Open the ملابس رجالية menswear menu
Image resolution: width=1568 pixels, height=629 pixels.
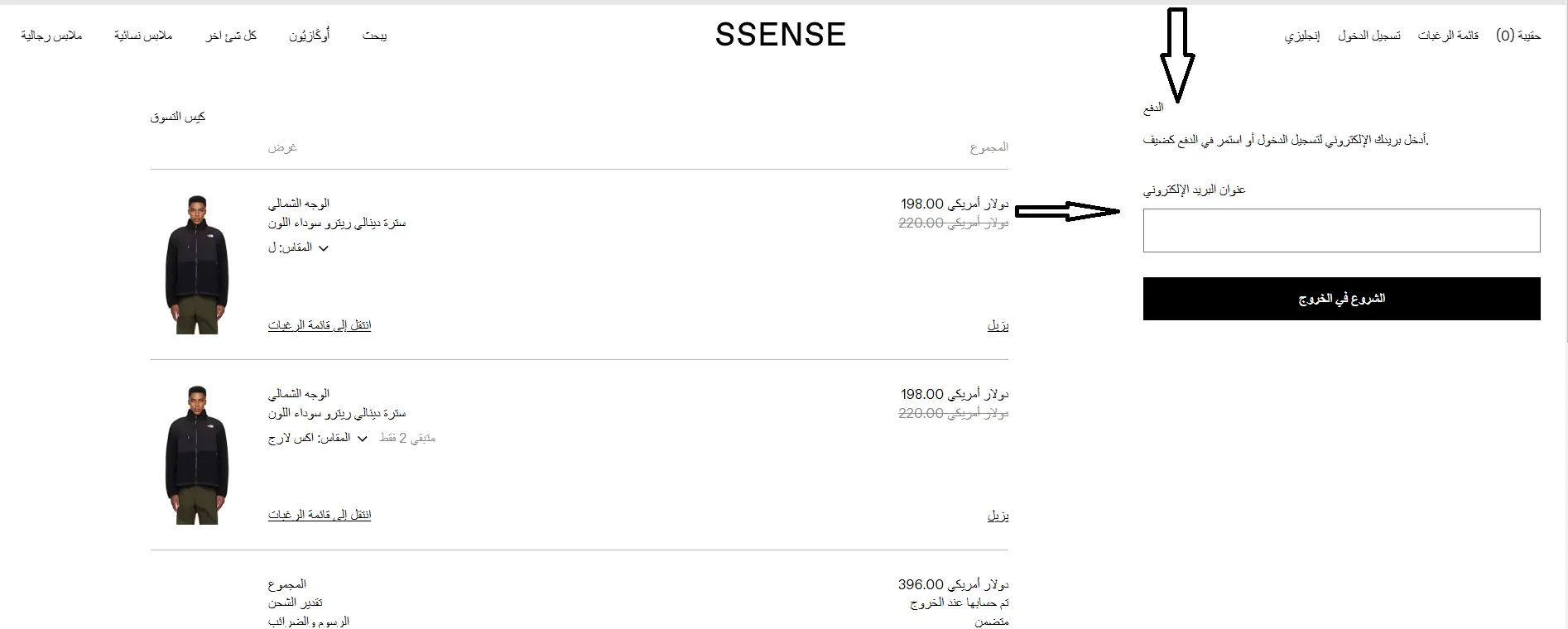51,36
